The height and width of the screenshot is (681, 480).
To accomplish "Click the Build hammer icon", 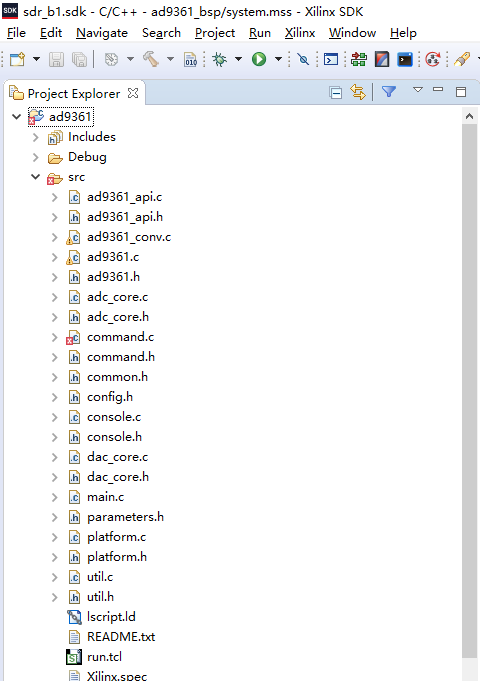I will (151, 59).
